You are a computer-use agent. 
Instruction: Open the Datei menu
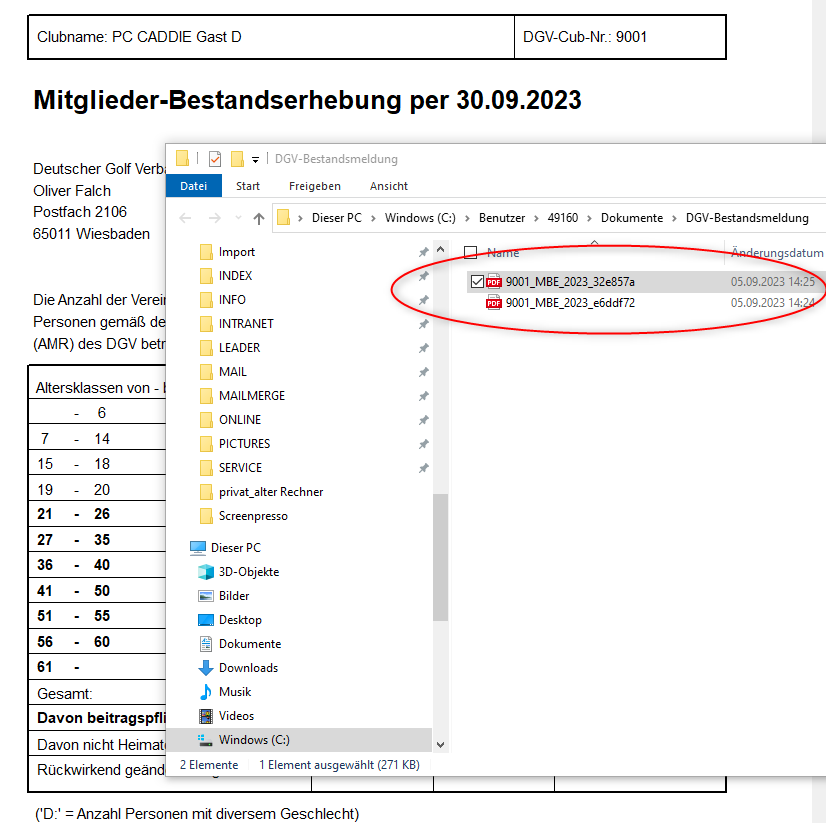point(193,186)
